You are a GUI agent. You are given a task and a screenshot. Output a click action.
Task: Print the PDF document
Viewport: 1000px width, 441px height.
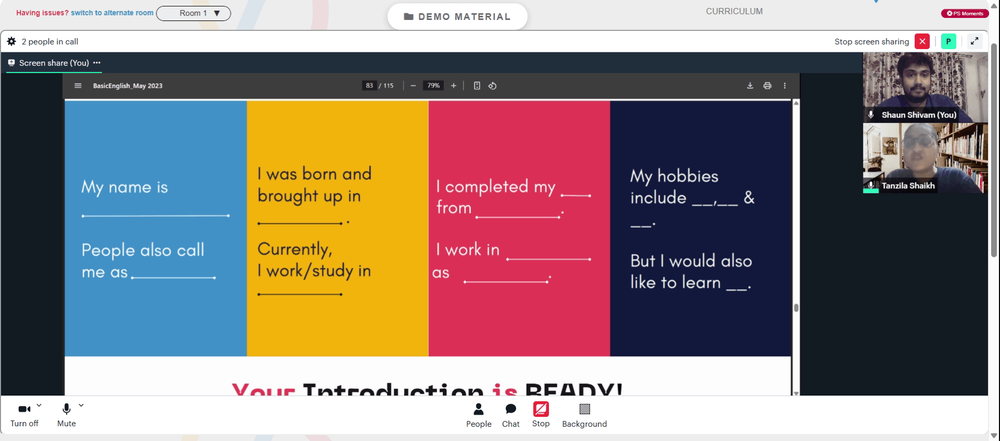point(767,86)
